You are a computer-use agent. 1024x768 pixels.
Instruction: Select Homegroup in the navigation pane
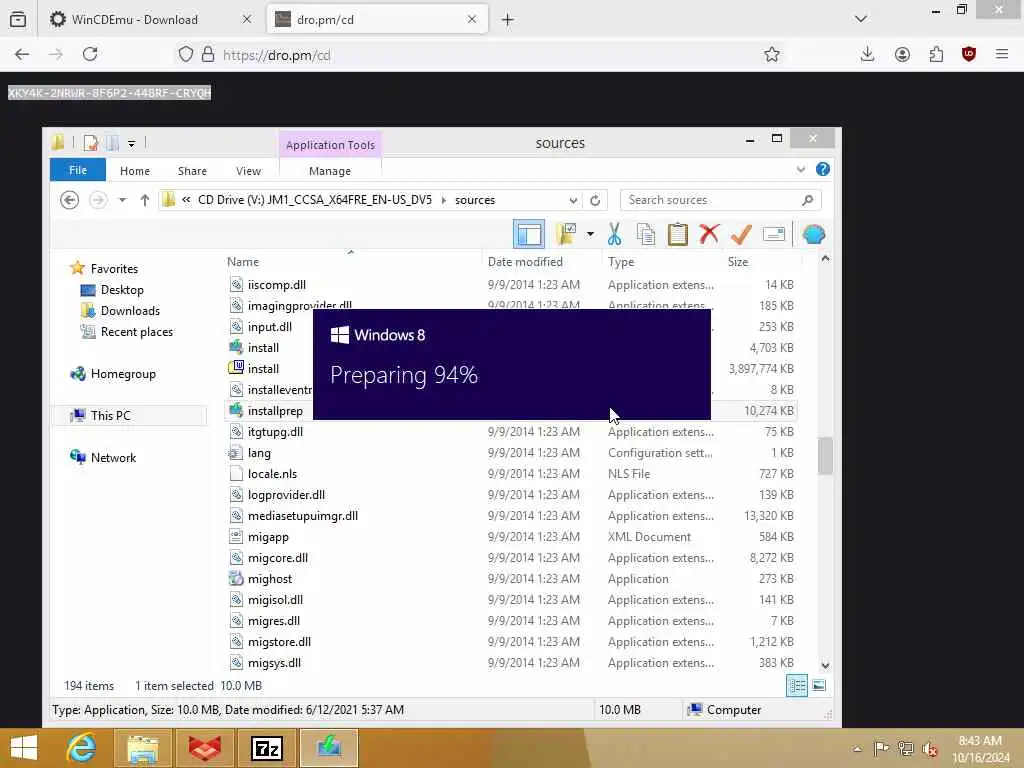point(122,374)
